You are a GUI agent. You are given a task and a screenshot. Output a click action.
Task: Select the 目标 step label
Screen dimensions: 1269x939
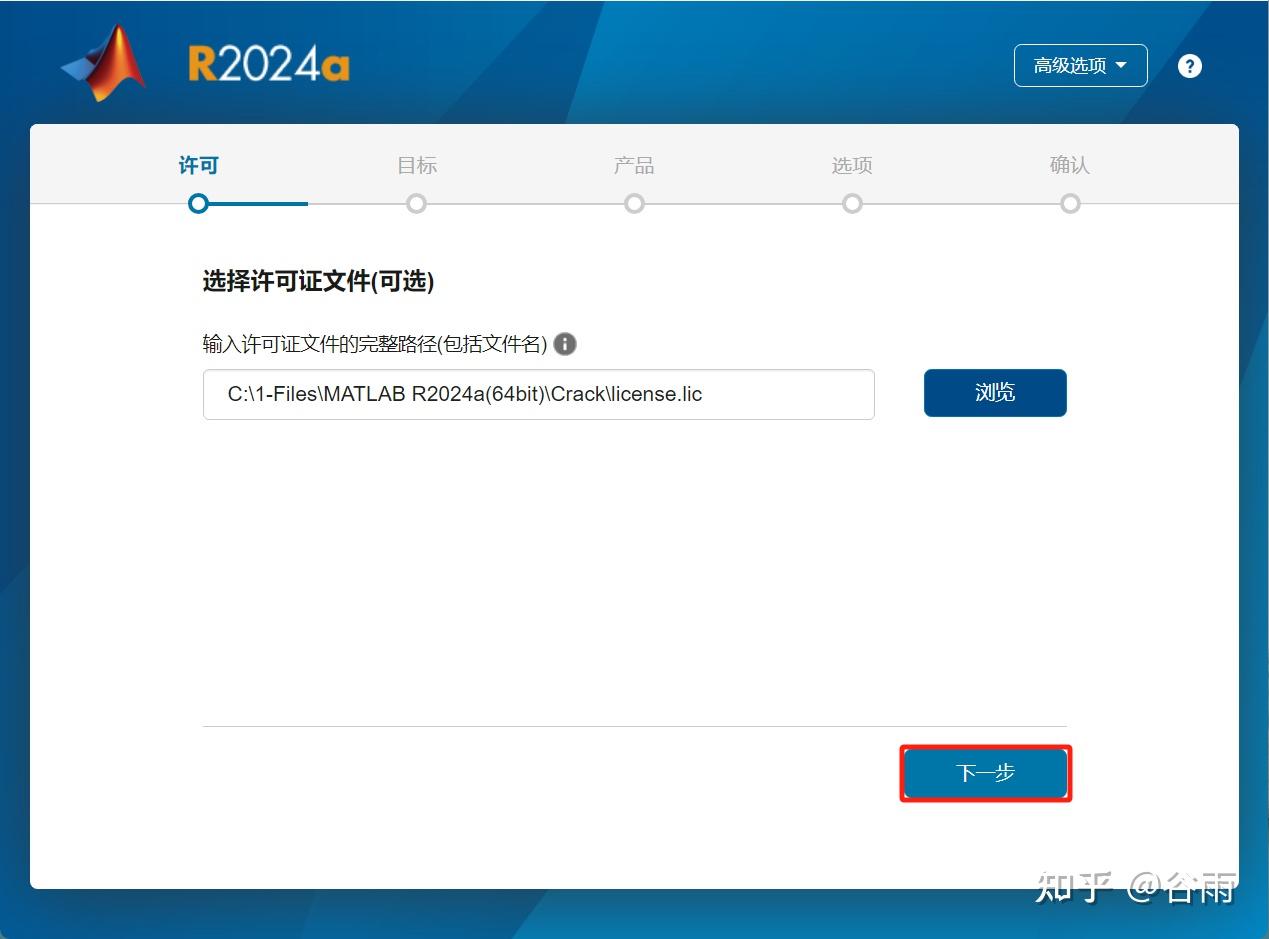click(416, 165)
